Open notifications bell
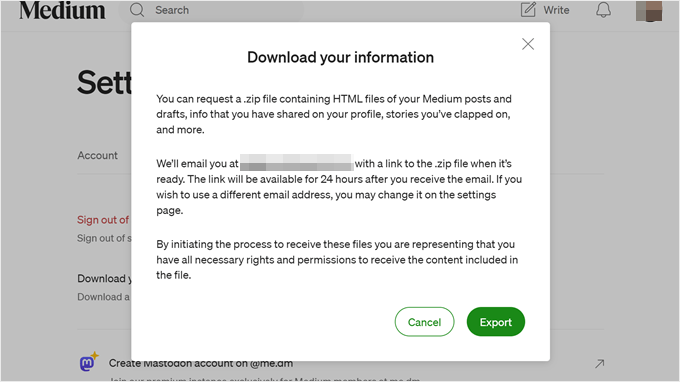The height and width of the screenshot is (382, 680). (603, 10)
